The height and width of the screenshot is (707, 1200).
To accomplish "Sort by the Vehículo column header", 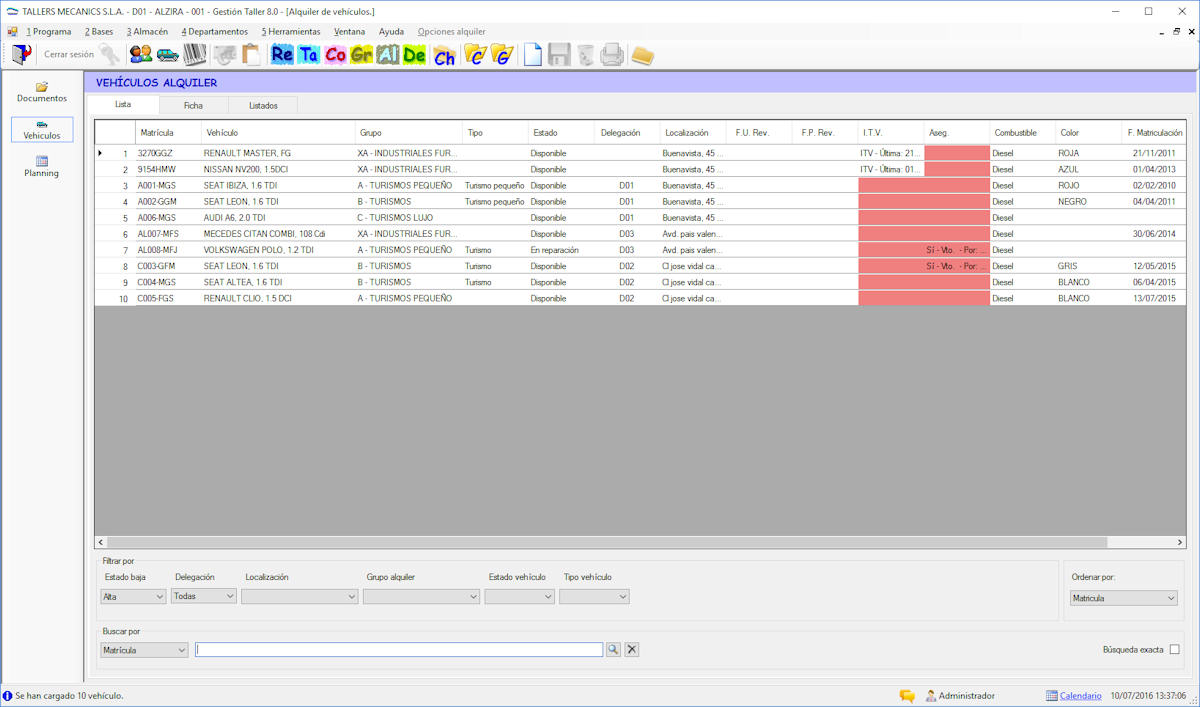I will [277, 132].
